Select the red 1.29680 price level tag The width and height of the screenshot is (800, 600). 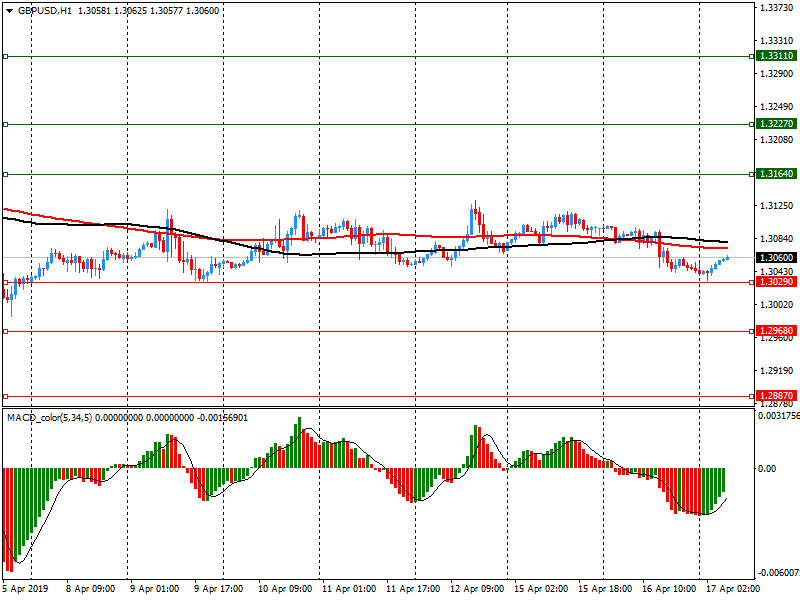(x=776, y=331)
